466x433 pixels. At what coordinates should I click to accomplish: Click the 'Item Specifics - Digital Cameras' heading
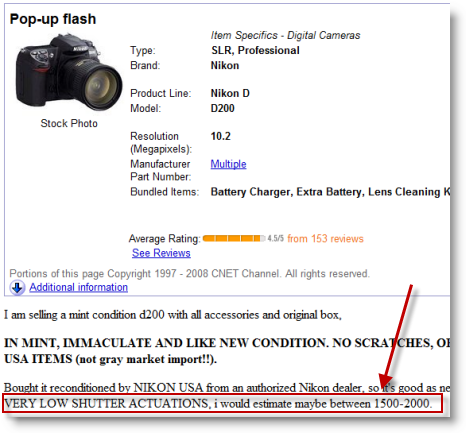pos(285,35)
